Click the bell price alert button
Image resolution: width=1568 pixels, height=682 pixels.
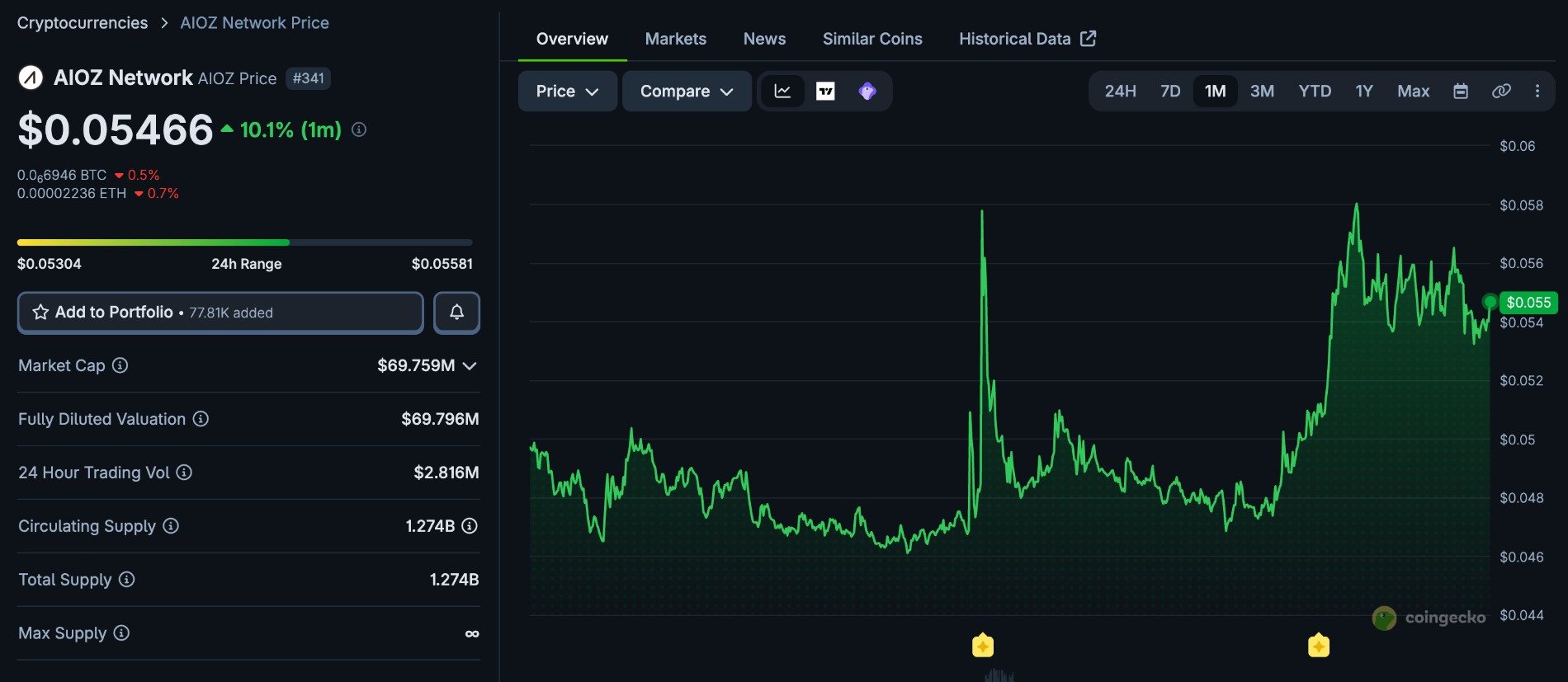click(x=456, y=313)
